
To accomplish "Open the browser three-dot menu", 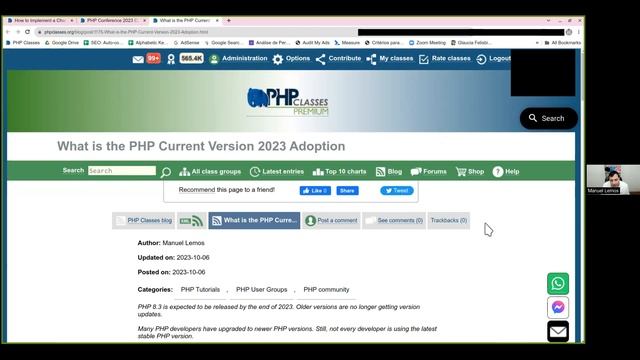I will tap(579, 32).
